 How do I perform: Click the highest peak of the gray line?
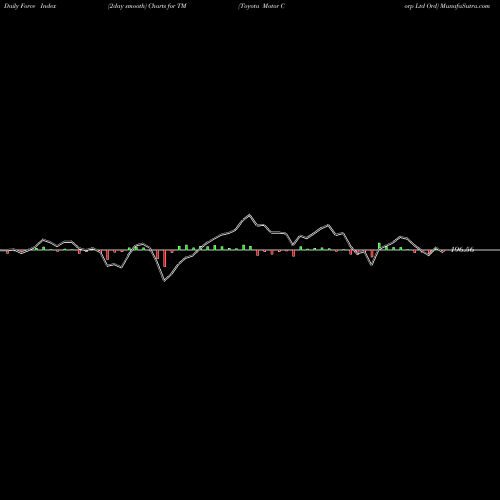[x=249, y=215]
